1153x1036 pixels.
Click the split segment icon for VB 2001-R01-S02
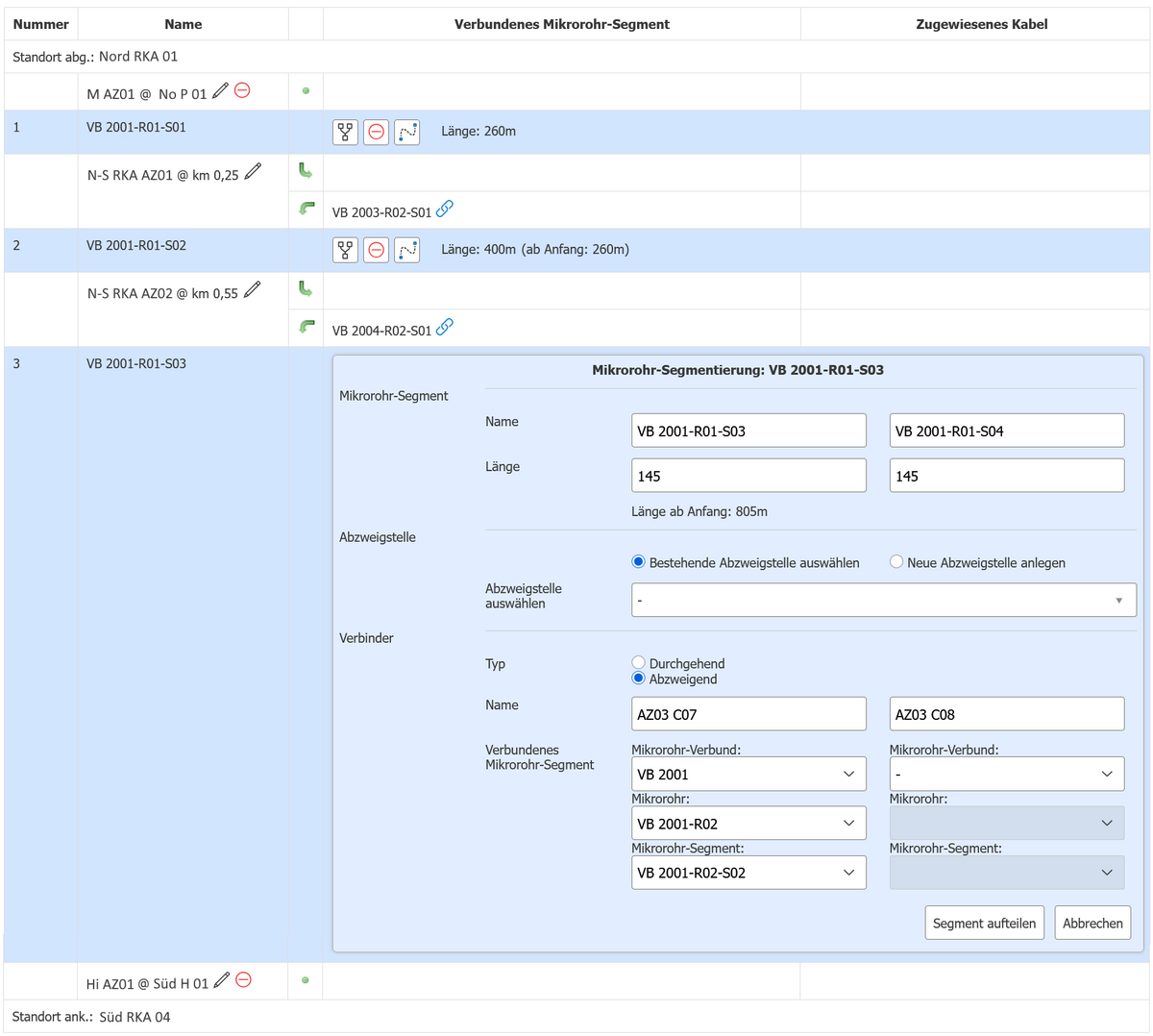tap(345, 250)
